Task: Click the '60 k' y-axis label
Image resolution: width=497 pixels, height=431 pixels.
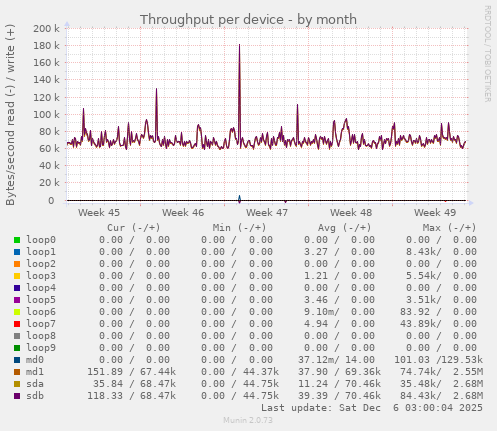Action: 49,149
